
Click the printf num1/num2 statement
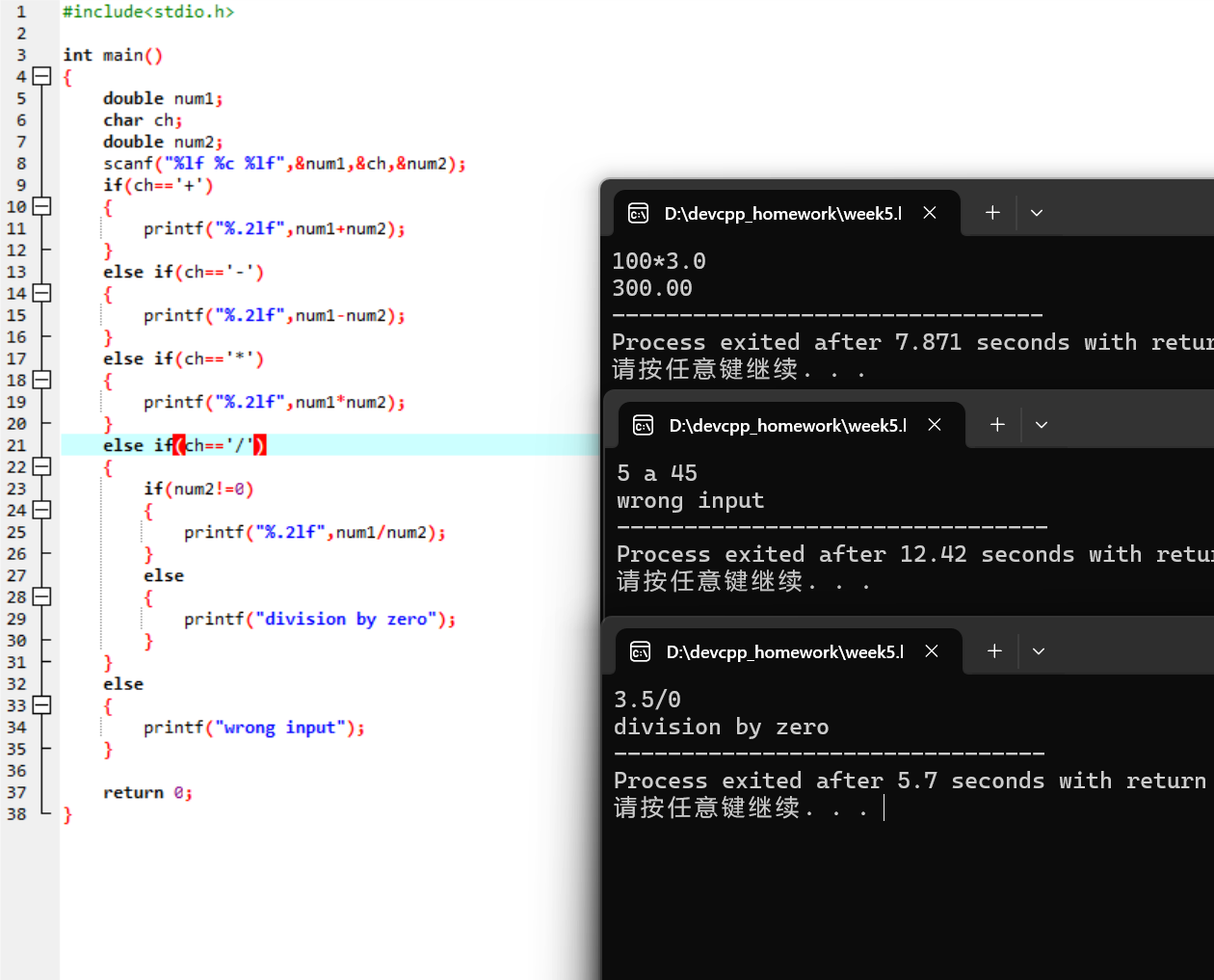pyautogui.click(x=315, y=532)
